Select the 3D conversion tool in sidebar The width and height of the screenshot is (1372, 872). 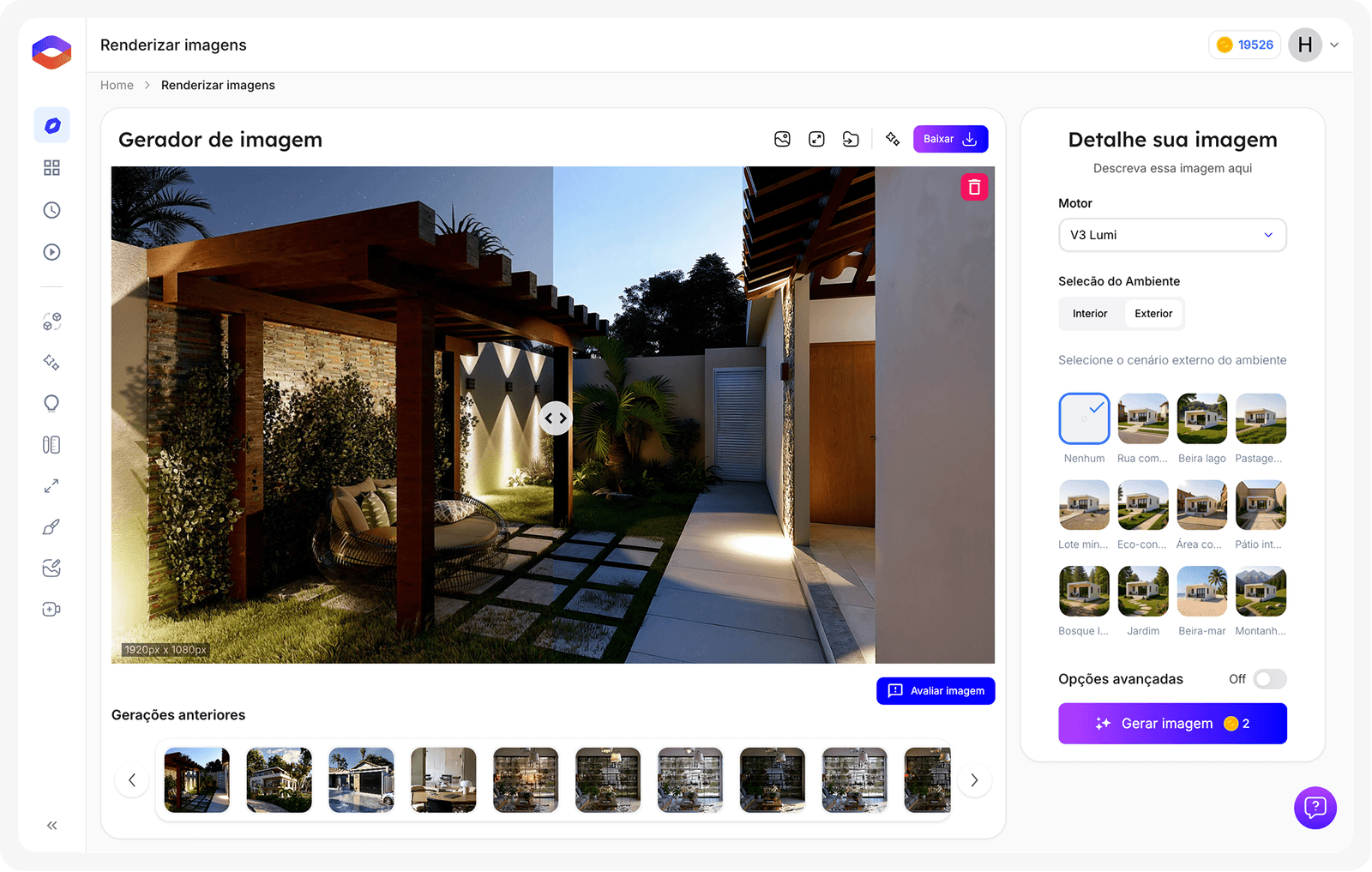[x=51, y=321]
